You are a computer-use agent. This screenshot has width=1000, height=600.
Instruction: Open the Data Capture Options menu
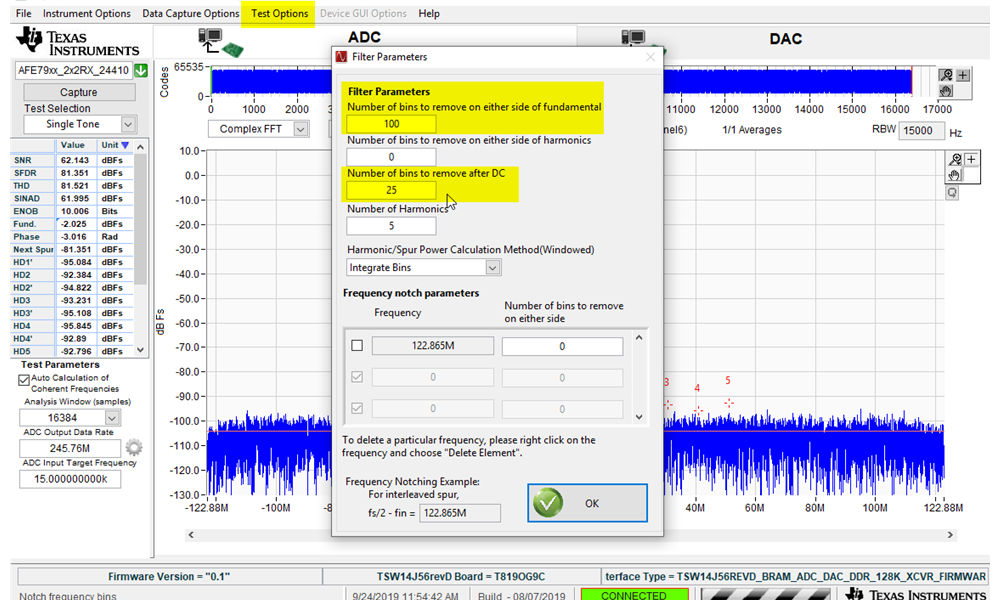click(x=190, y=13)
